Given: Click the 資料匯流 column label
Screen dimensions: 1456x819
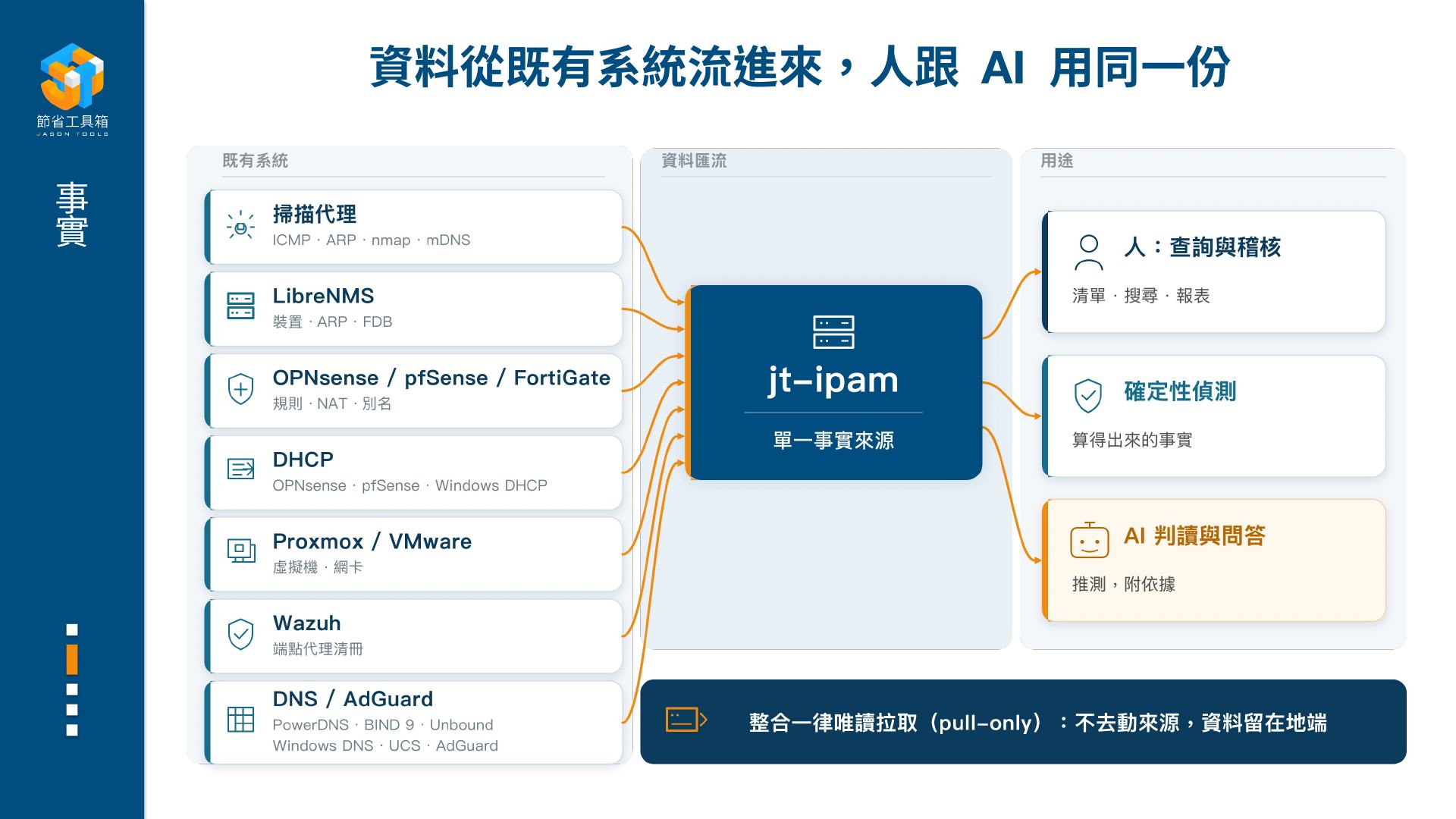Looking at the screenshot, I should click(x=694, y=161).
